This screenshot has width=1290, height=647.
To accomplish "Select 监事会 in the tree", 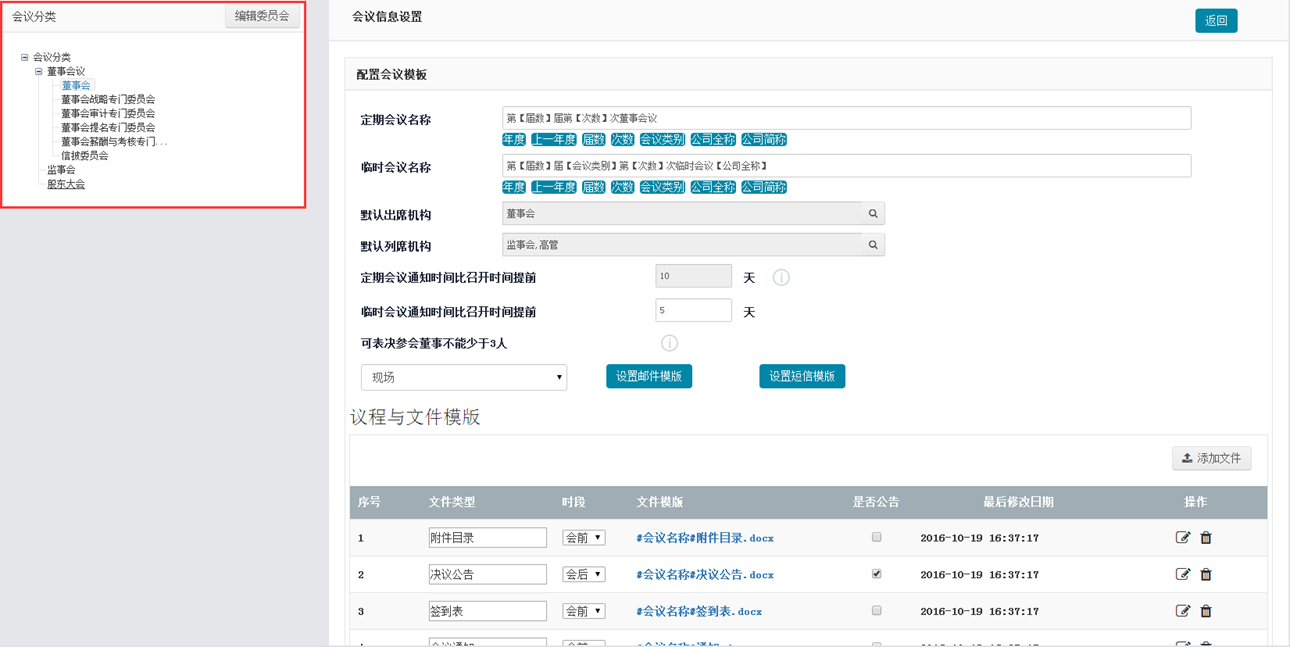I will (61, 169).
